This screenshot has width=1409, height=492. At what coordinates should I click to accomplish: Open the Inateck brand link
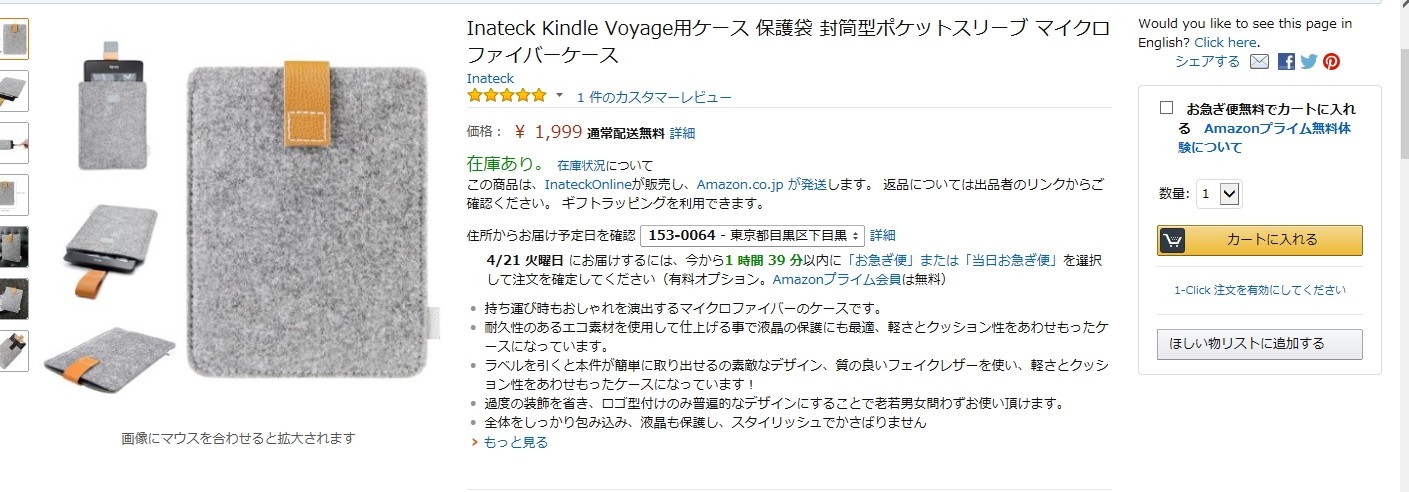pyautogui.click(x=490, y=78)
